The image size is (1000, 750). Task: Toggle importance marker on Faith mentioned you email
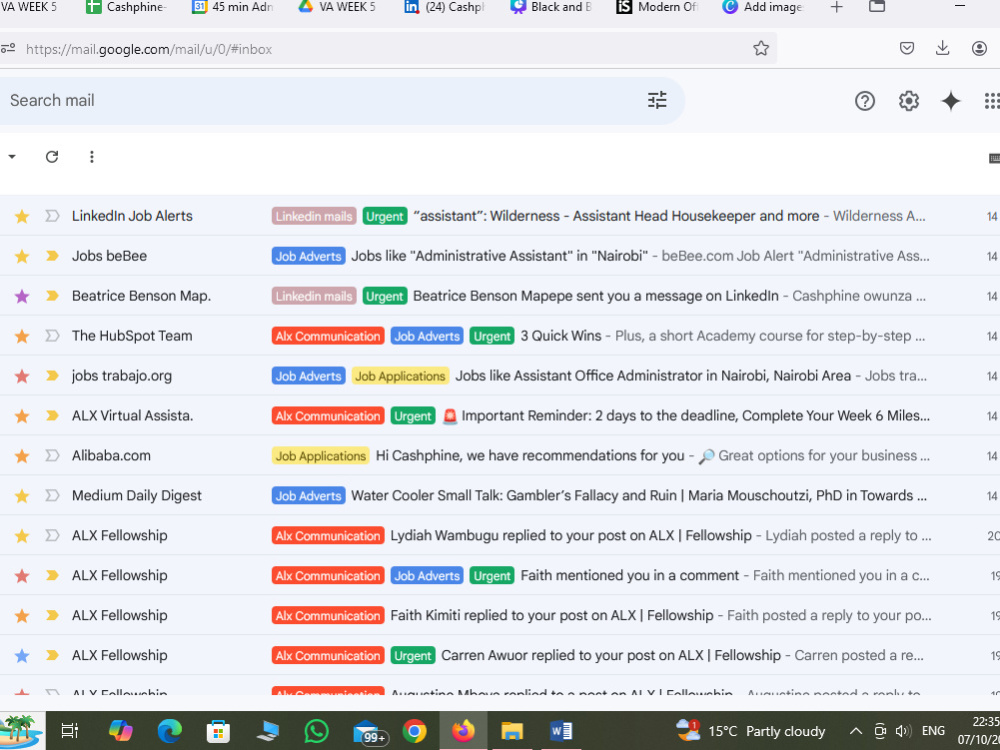pyautogui.click(x=52, y=575)
